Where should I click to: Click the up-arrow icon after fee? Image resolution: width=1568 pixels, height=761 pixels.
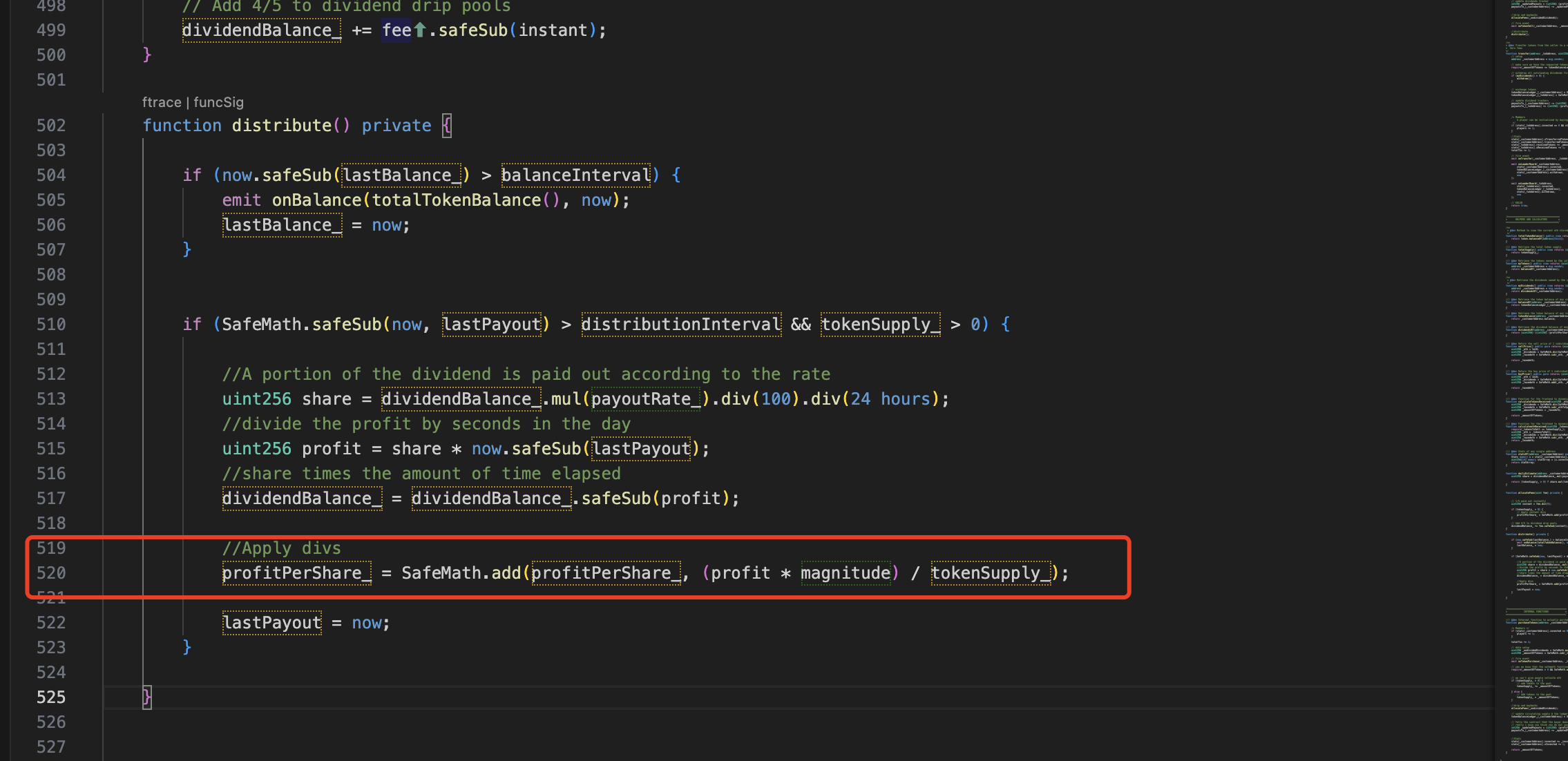(x=419, y=30)
